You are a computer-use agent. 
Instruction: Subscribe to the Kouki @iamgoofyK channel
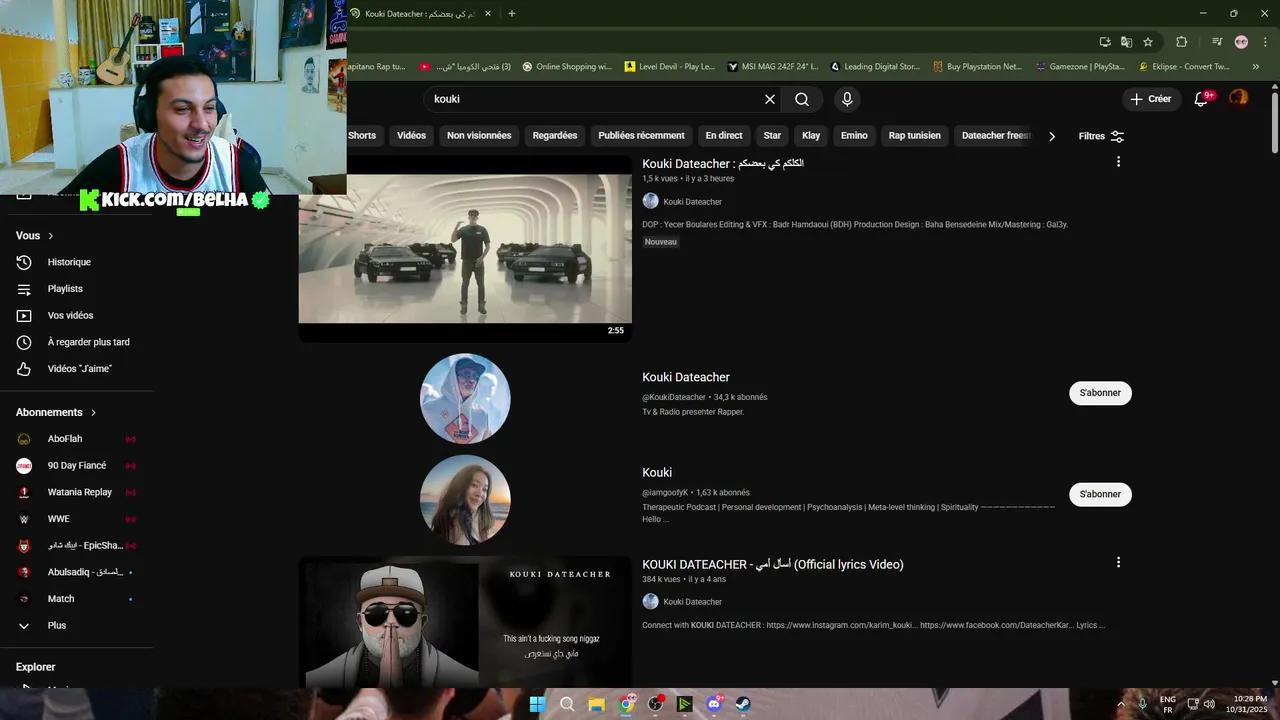(1100, 494)
